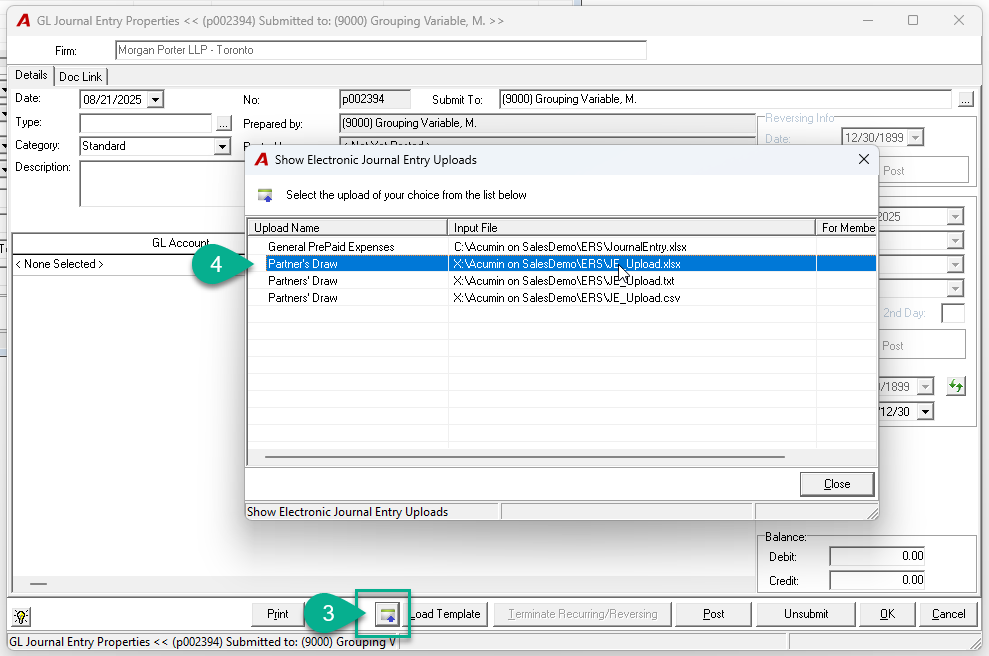This screenshot has height=656, width=989.
Task: Sort by the Input File column header
Action: pos(631,228)
